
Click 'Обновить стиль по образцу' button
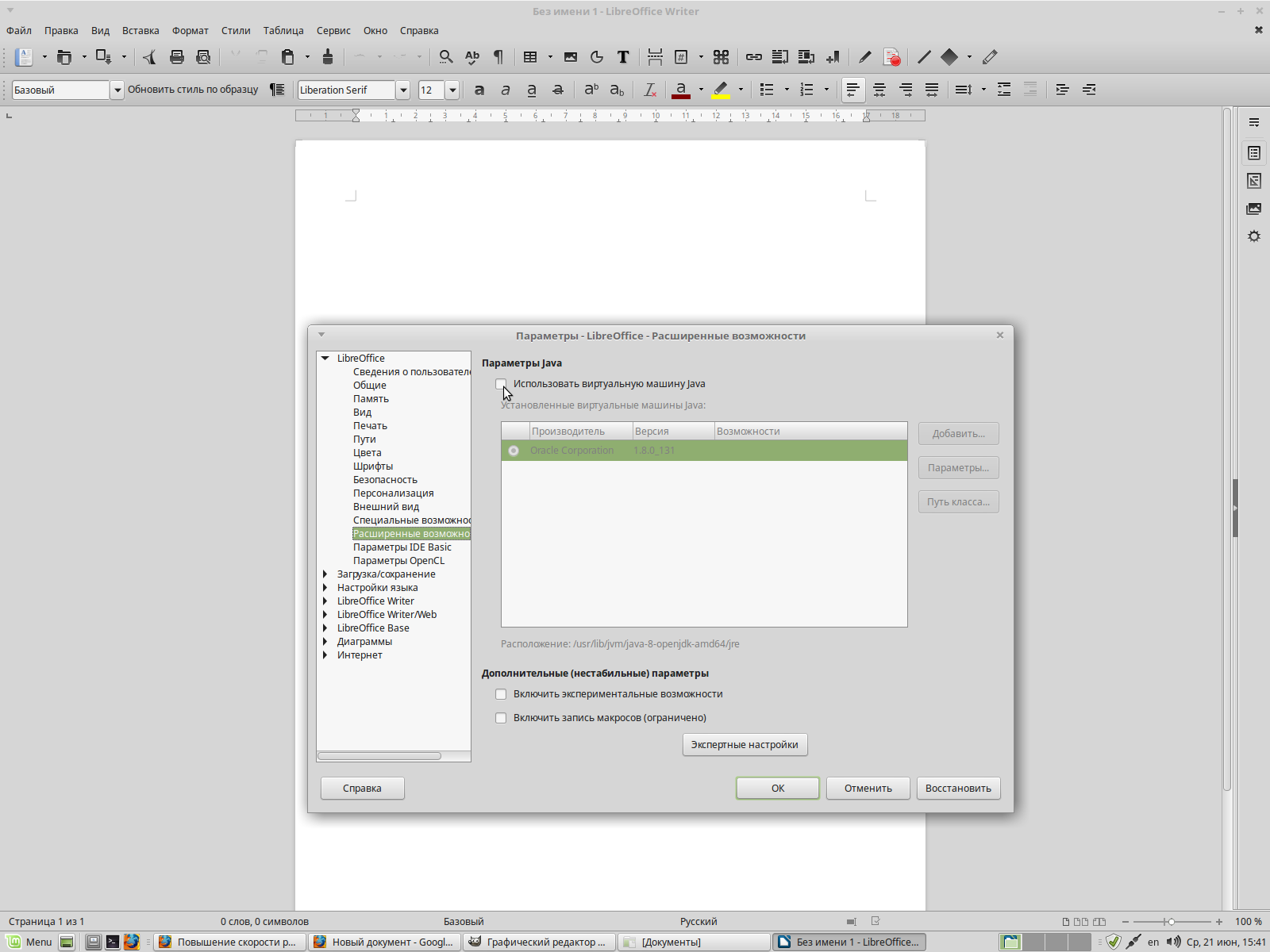tap(193, 90)
